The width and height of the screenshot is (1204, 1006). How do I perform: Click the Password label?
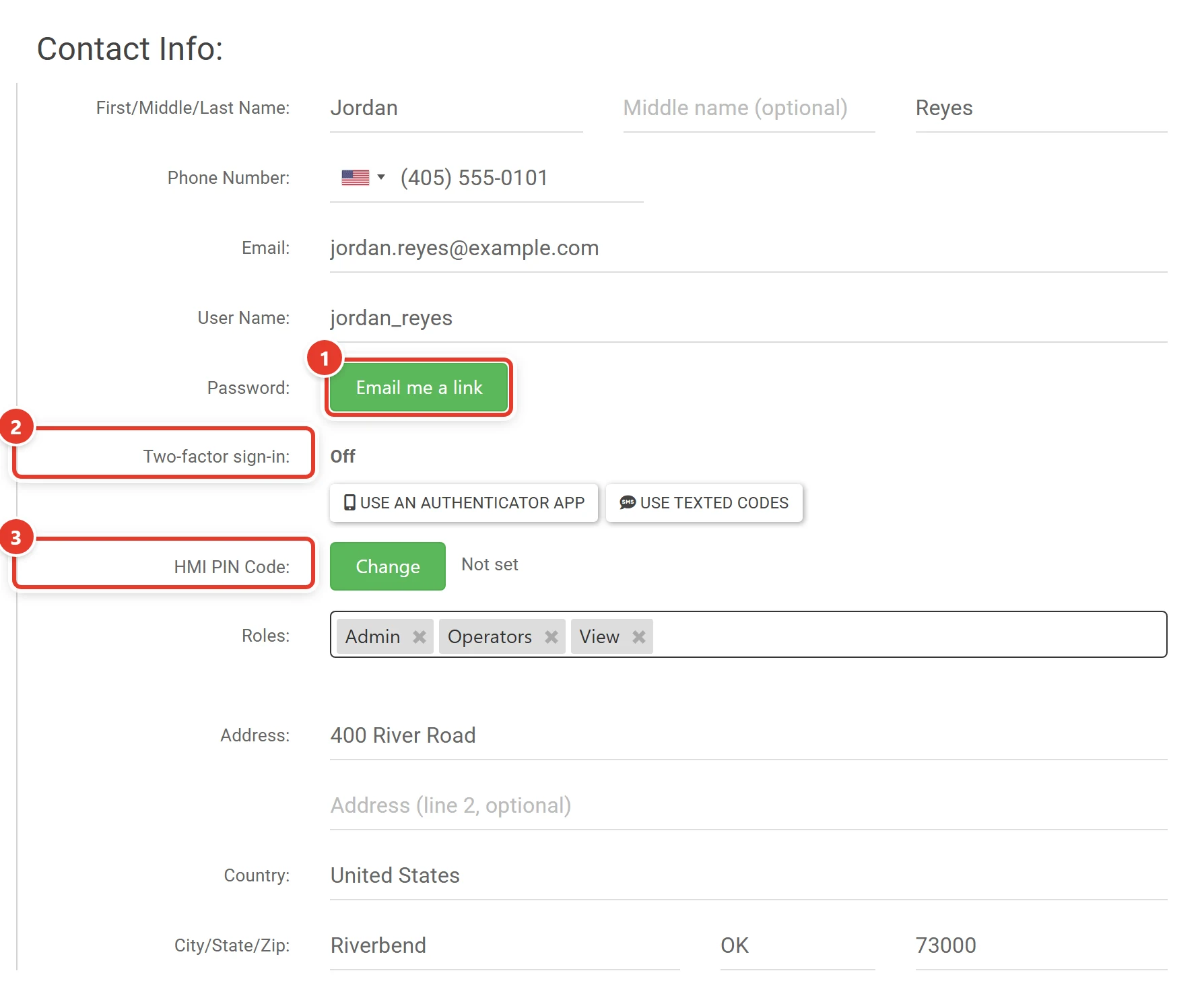click(248, 388)
